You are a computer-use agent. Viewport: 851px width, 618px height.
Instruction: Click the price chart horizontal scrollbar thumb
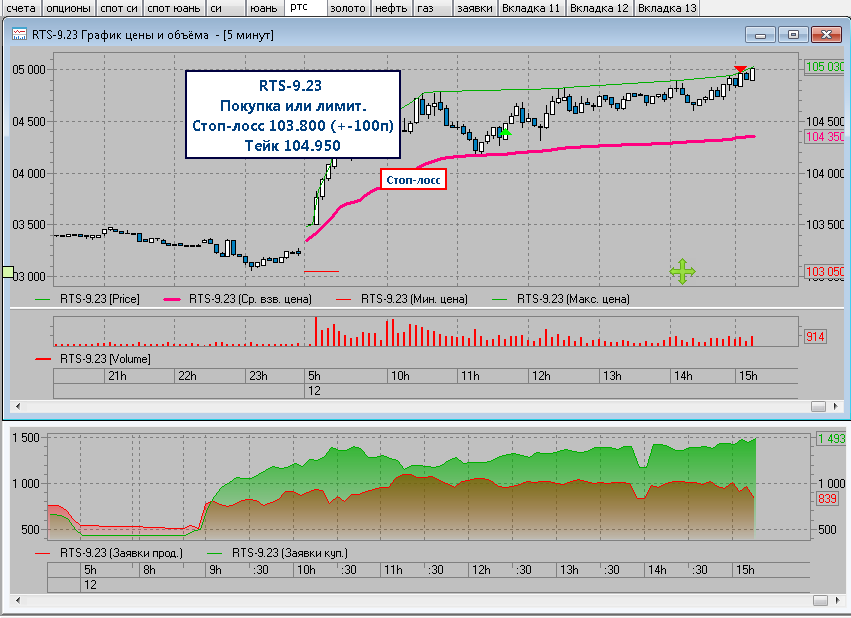point(818,406)
